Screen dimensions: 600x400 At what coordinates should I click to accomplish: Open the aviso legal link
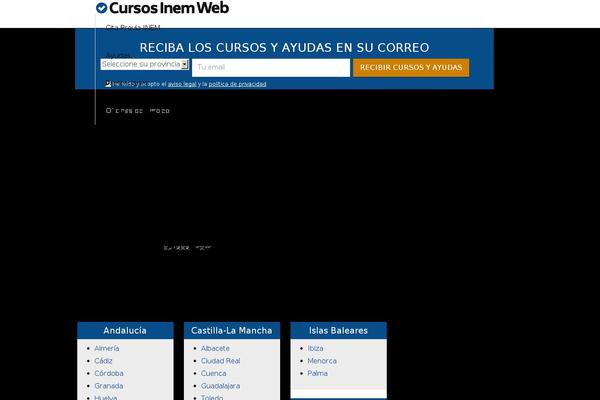click(182, 84)
